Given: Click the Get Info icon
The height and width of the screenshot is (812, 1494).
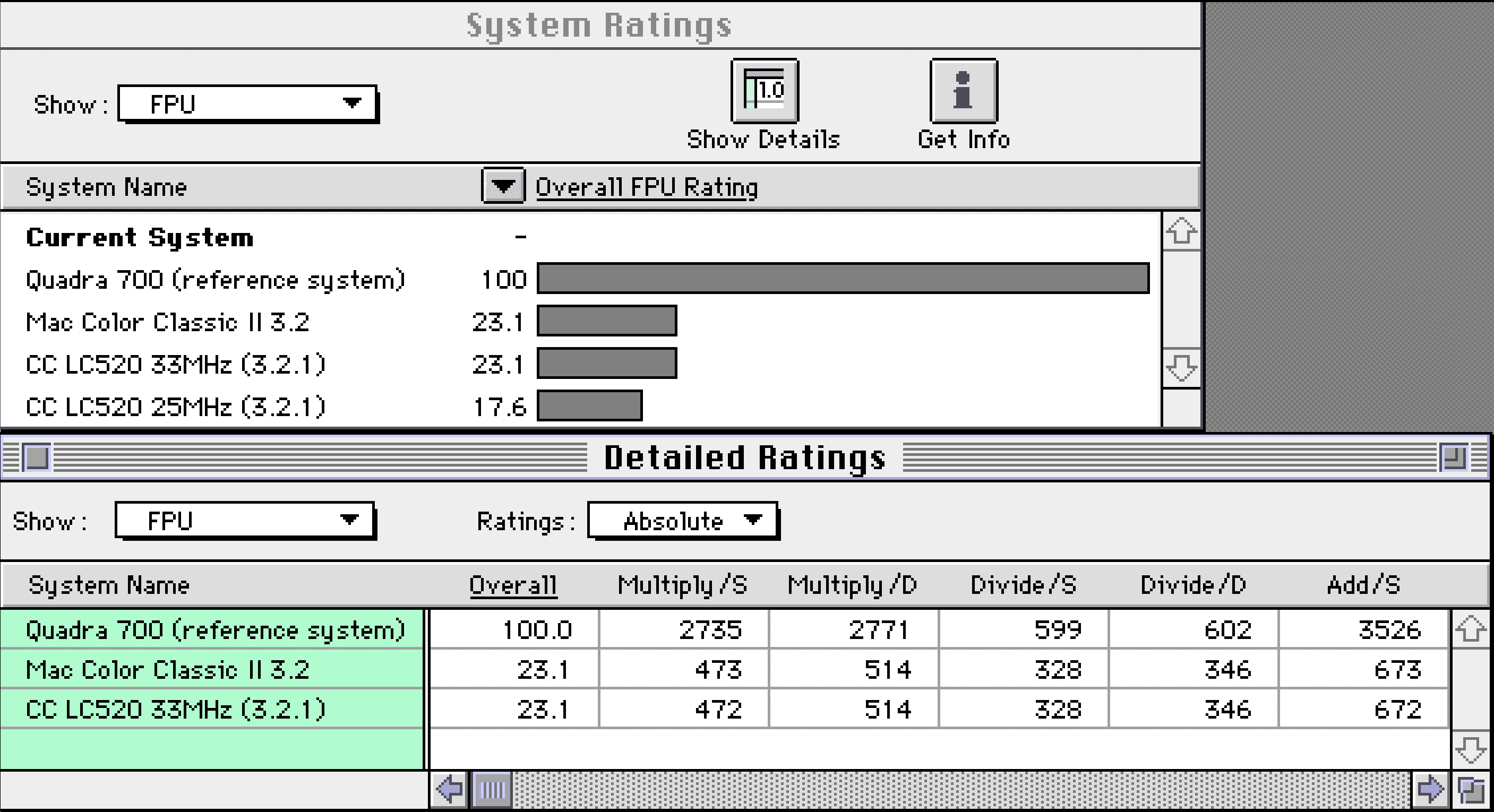Looking at the screenshot, I should coord(963,91).
